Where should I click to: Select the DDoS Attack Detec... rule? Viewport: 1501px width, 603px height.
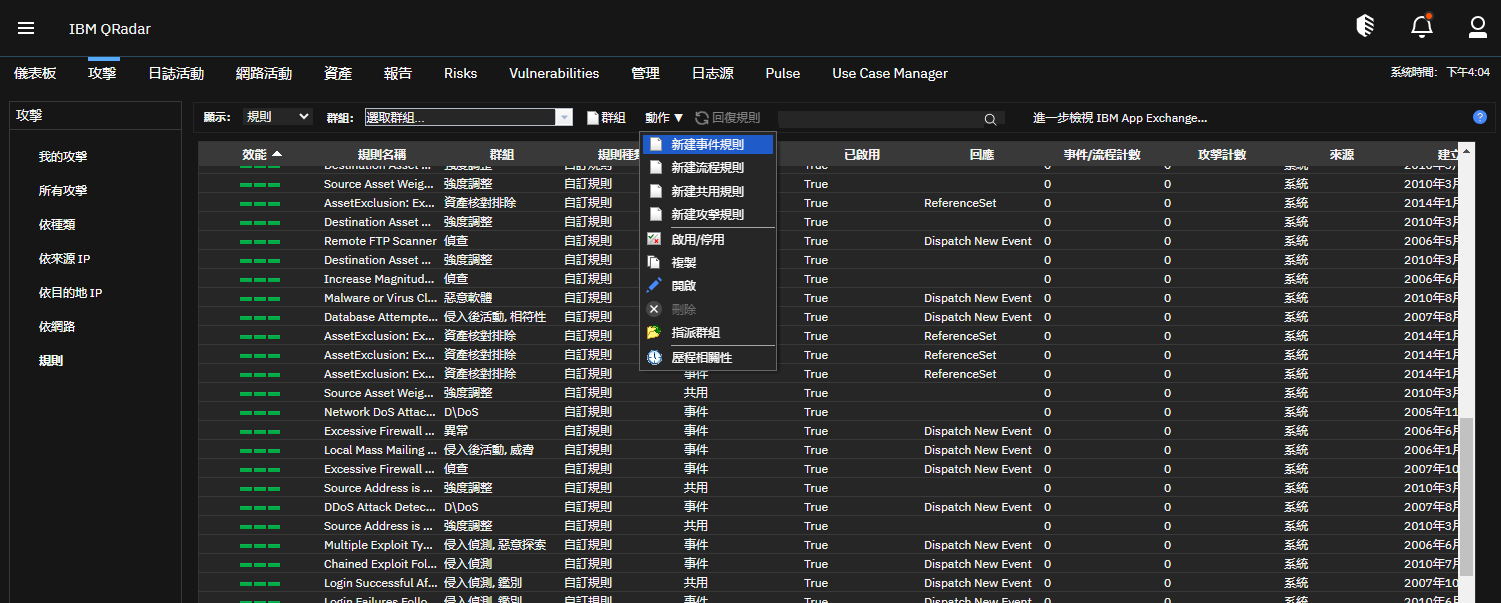tap(380, 507)
